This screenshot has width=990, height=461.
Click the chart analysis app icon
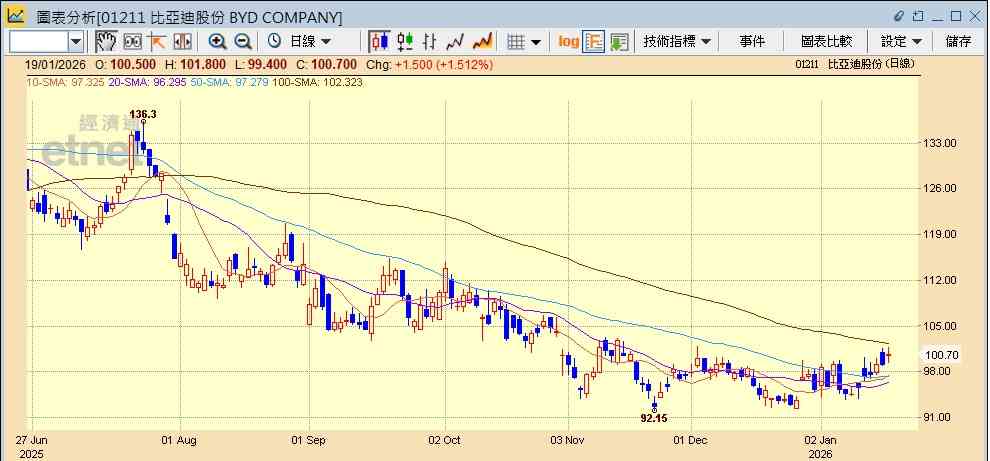16,16
